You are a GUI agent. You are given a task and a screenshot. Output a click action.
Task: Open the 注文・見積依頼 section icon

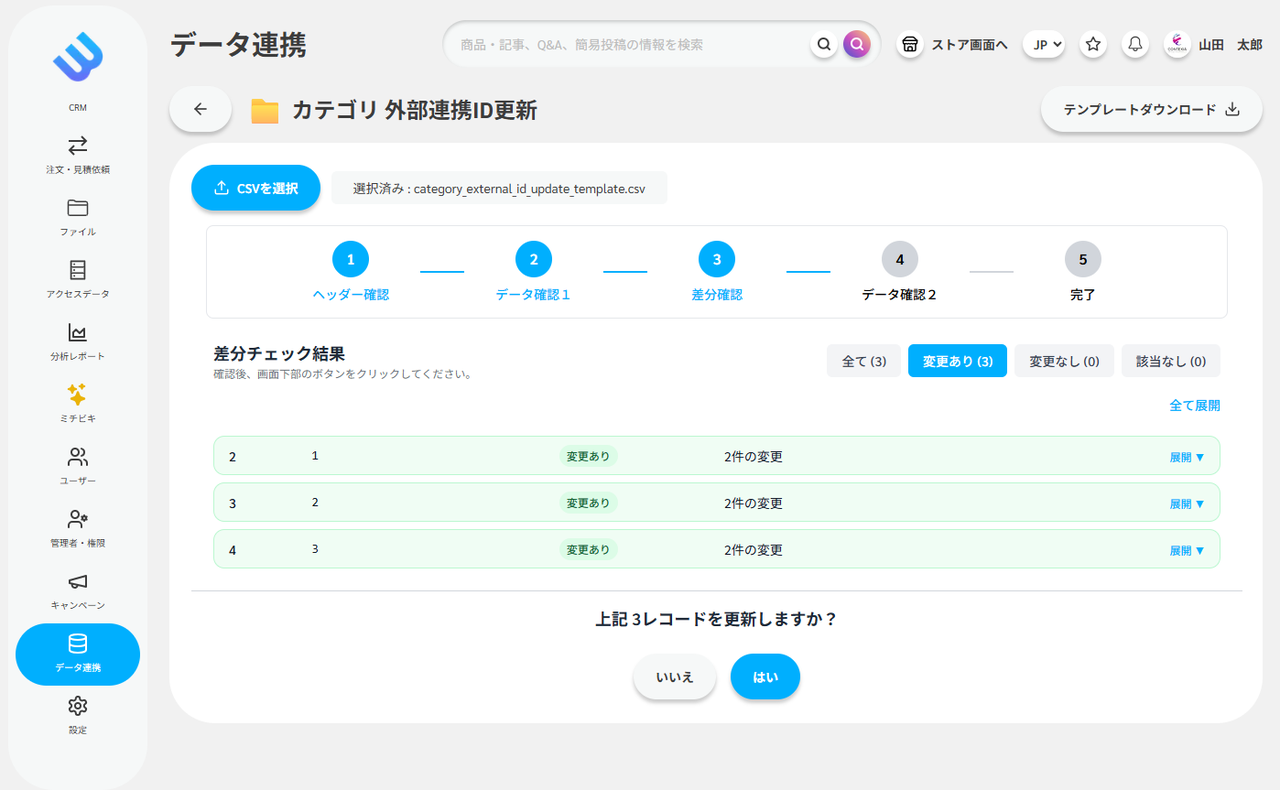(77, 146)
